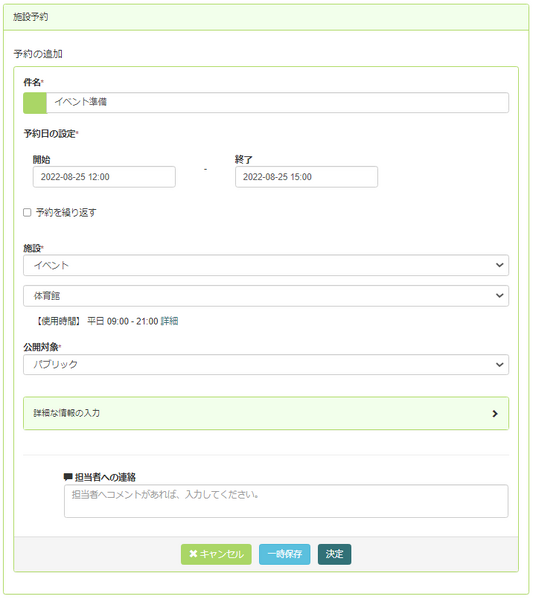Click the 決定 button
The width and height of the screenshot is (533, 599).
coord(334,554)
